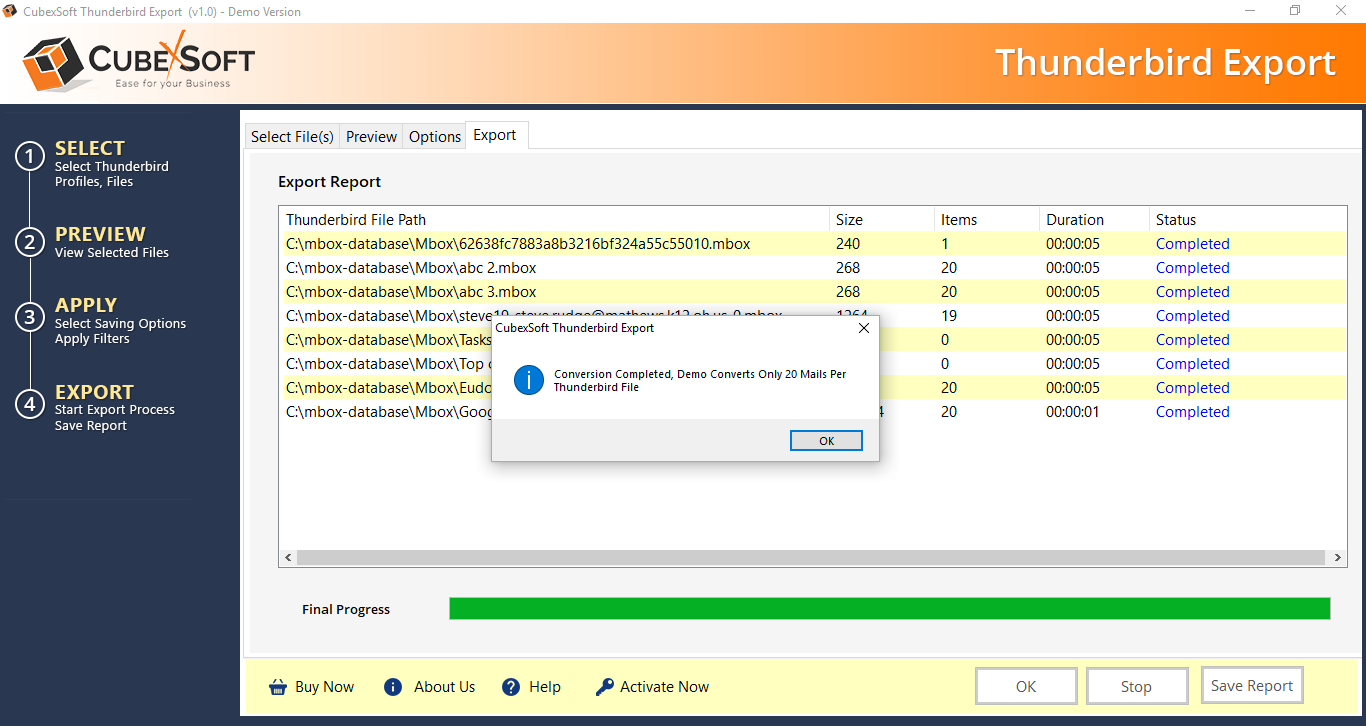1366x726 pixels.
Task: Click the Buy Now basket icon
Action: (x=278, y=687)
